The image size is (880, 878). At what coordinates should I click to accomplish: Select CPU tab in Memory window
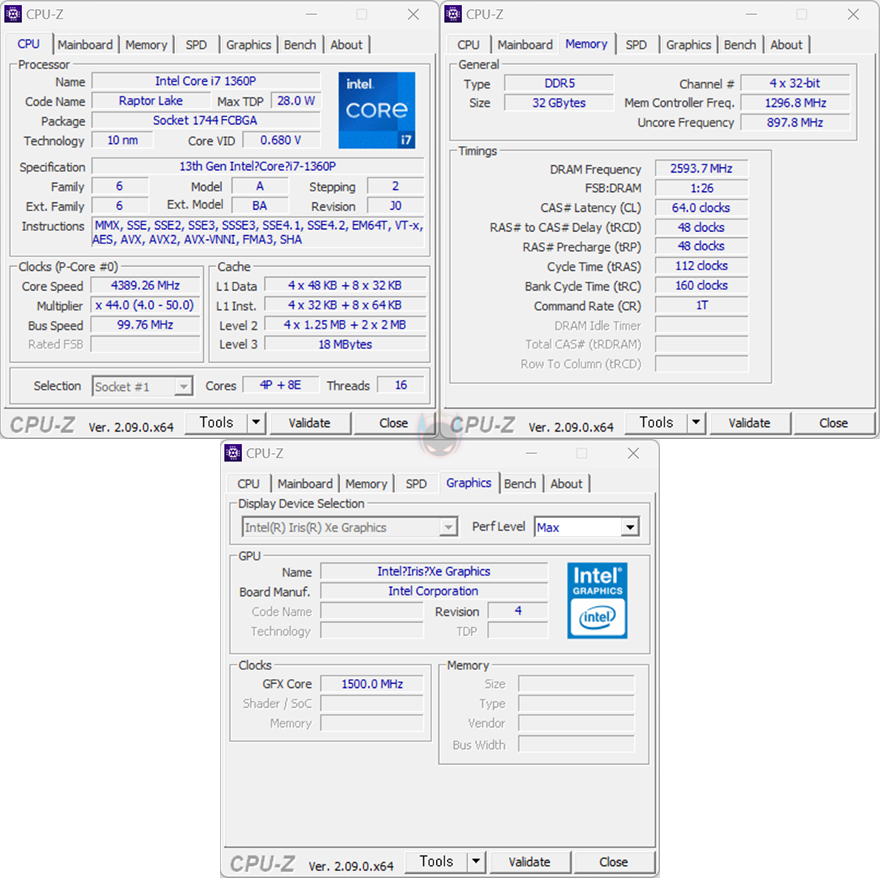click(468, 45)
